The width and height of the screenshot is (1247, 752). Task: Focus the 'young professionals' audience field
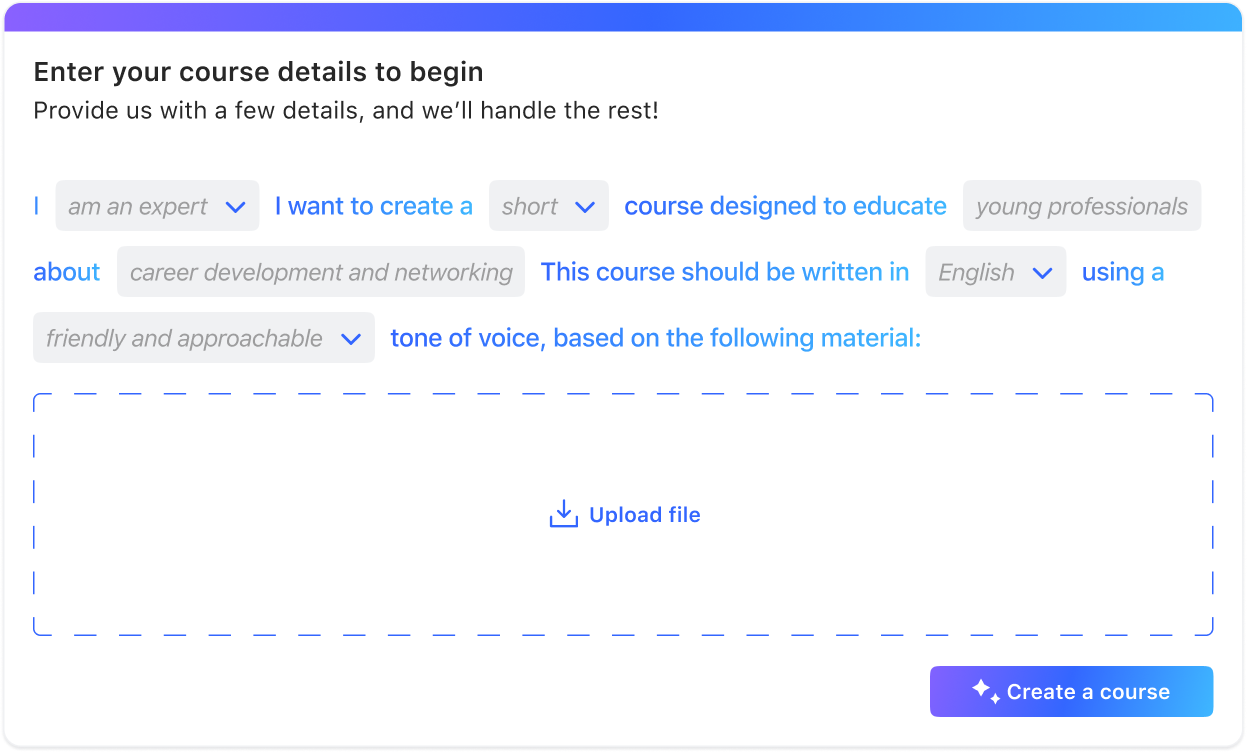click(1081, 206)
